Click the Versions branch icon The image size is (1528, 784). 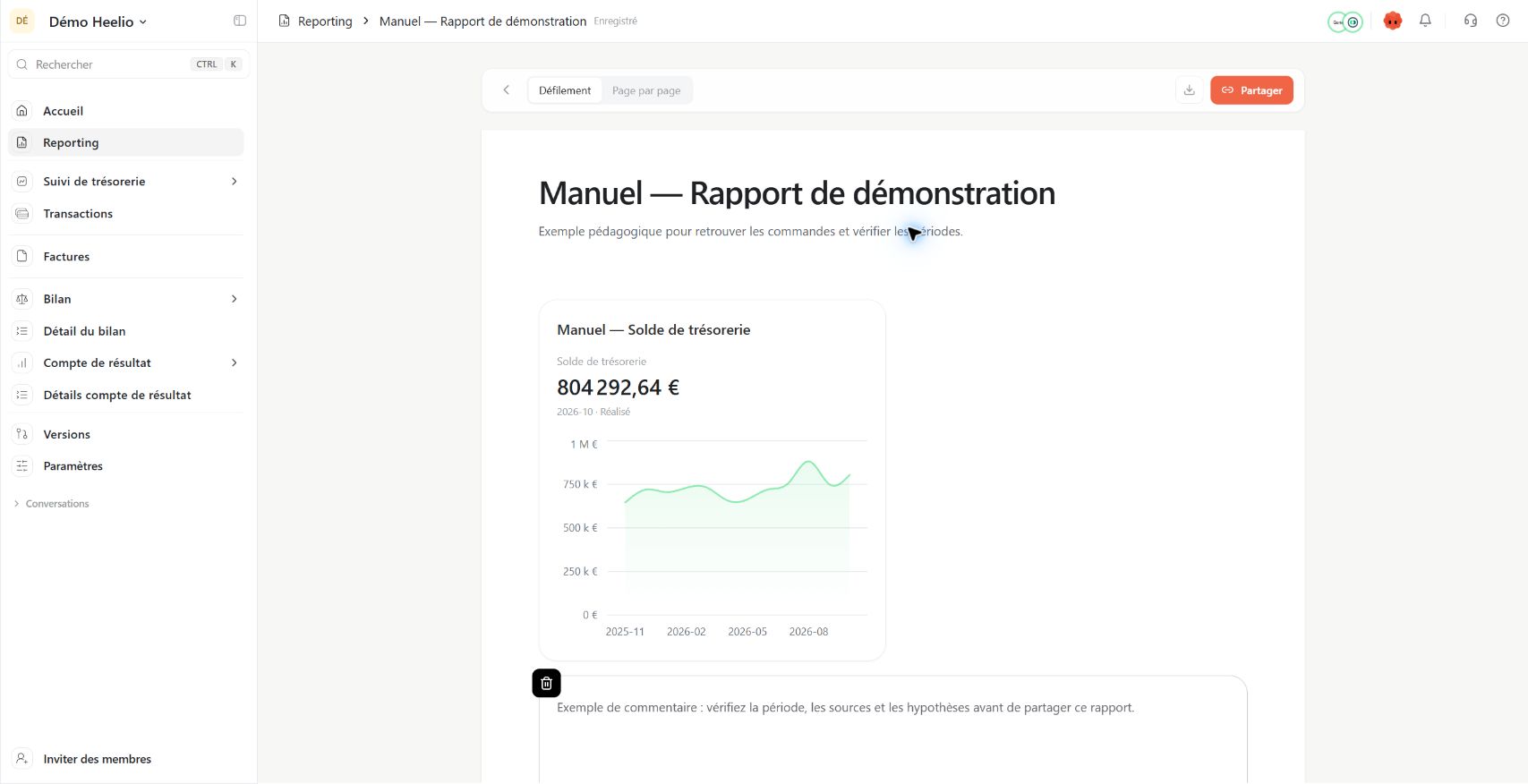coord(22,434)
